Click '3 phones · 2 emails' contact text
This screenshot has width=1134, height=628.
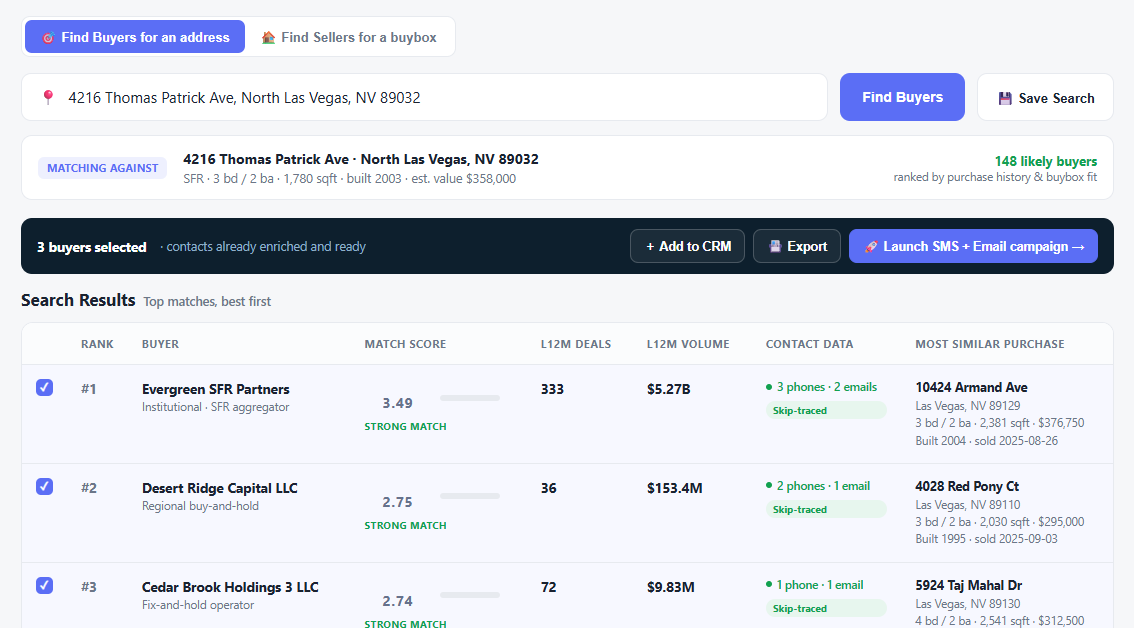pos(827,387)
